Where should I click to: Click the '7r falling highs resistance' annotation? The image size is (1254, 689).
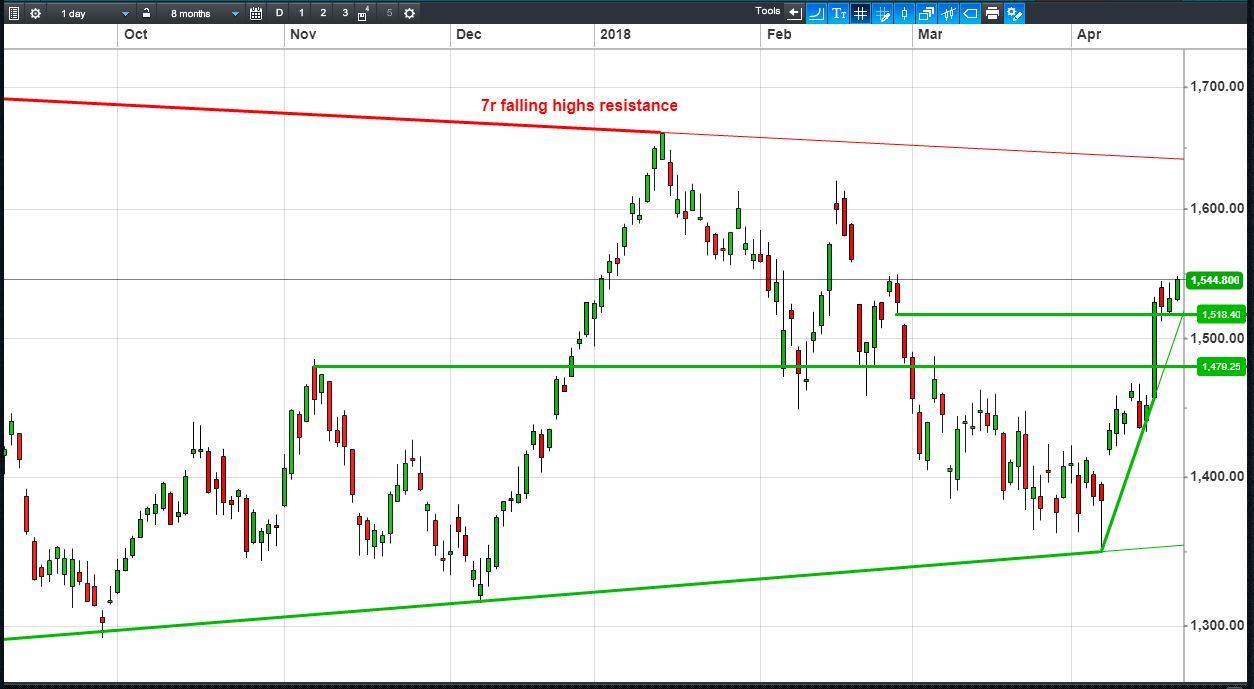click(579, 105)
